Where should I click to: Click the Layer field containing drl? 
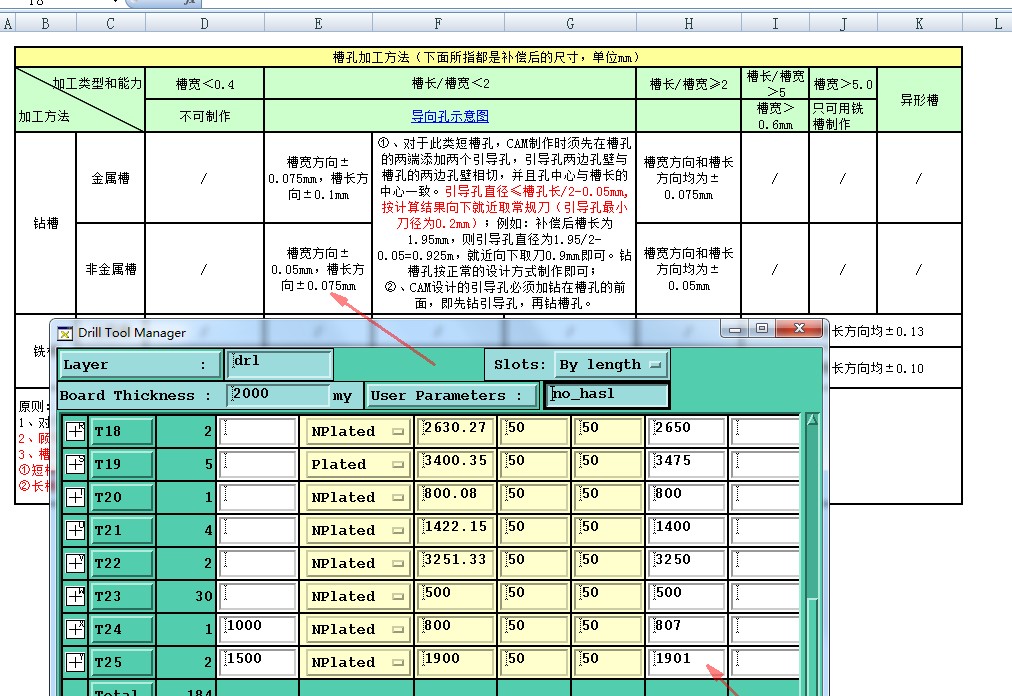[x=279, y=364]
